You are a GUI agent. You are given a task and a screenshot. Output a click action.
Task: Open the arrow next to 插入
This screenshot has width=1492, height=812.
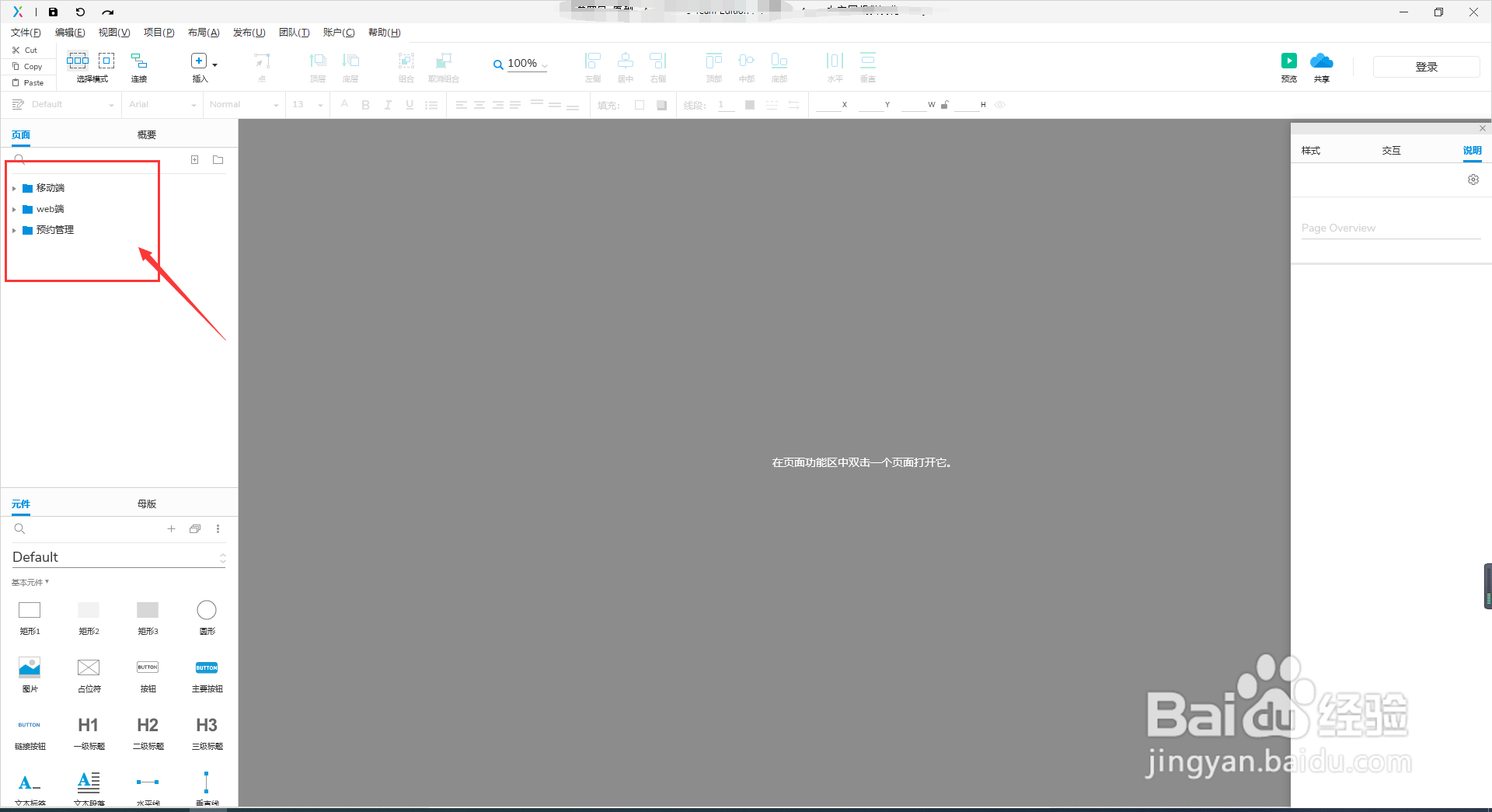(215, 64)
